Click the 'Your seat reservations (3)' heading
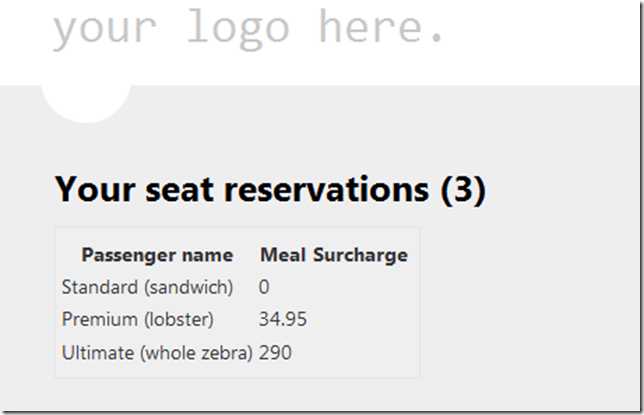Screen dimensions: 644x415 (x=270, y=189)
